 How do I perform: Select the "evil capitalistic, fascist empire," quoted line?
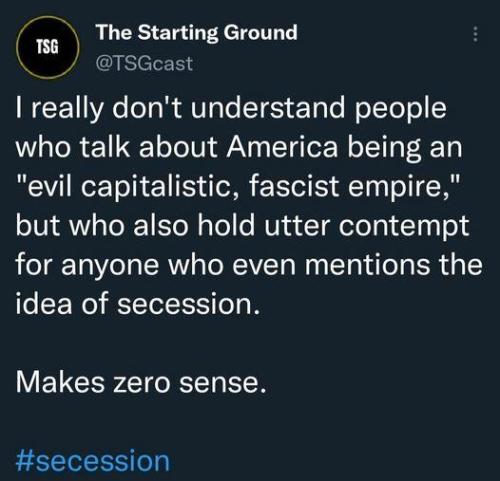point(238,186)
